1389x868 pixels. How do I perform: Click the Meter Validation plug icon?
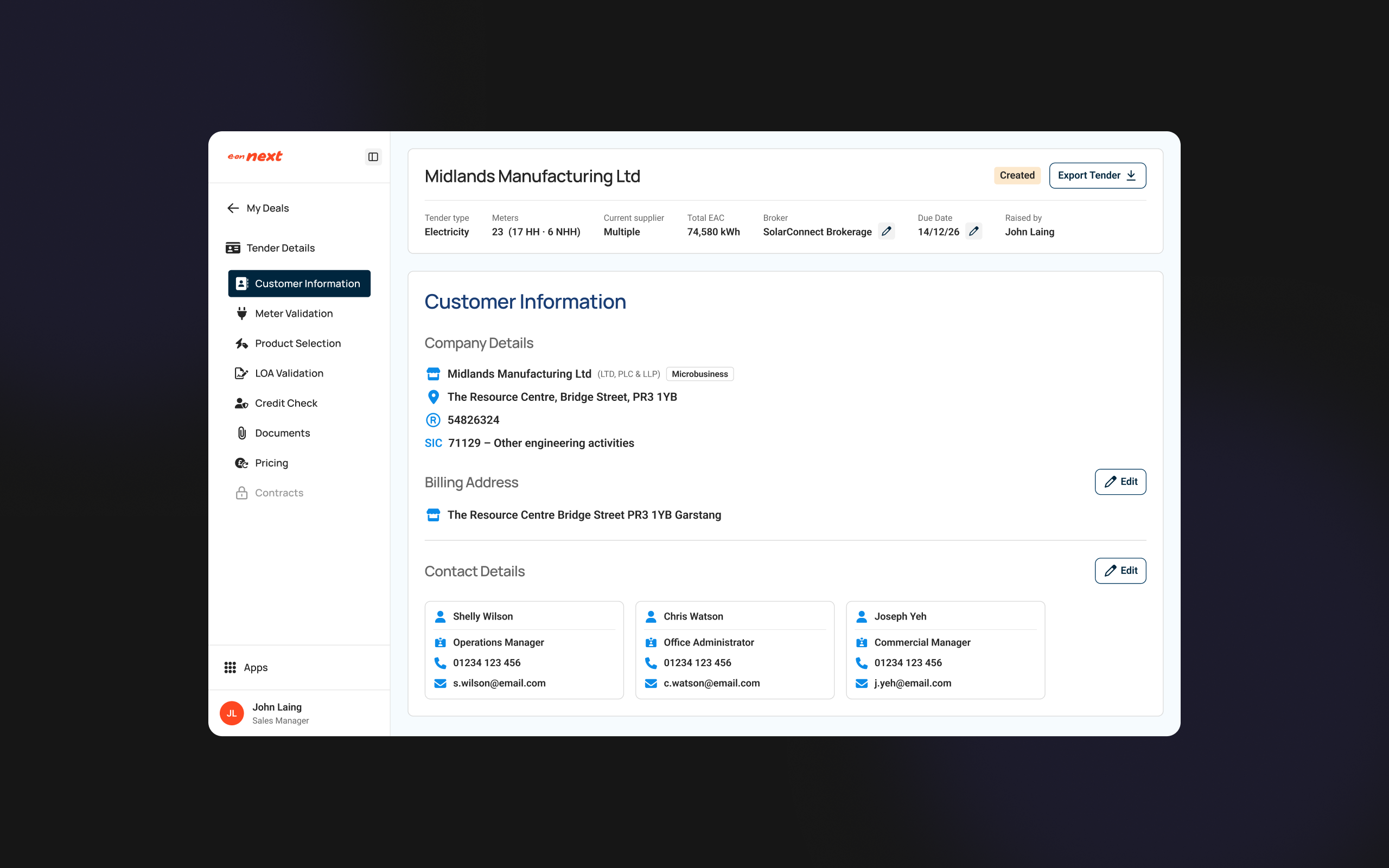[x=241, y=314]
